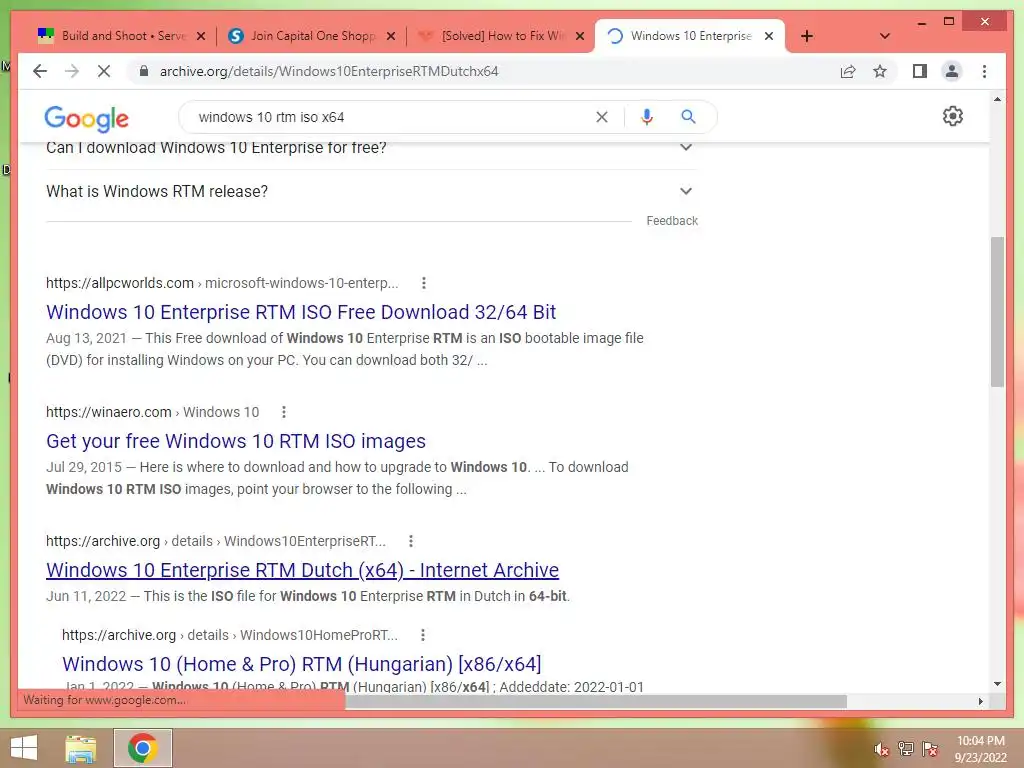
Task: Open options for Windows10HomeProRT result
Action: pyautogui.click(x=423, y=635)
